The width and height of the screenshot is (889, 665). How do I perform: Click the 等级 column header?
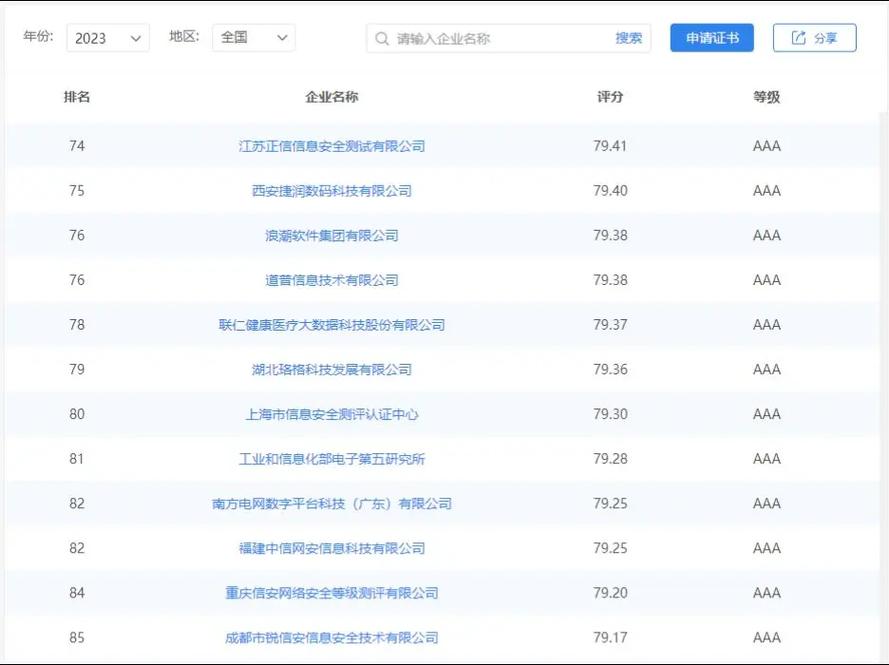[x=767, y=97]
